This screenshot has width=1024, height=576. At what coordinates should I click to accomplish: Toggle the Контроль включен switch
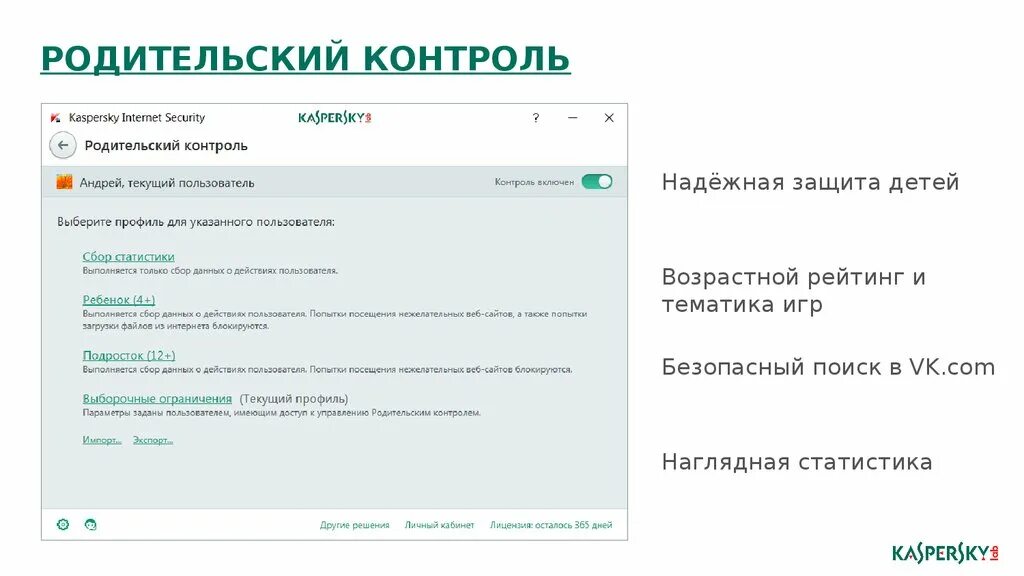point(597,182)
